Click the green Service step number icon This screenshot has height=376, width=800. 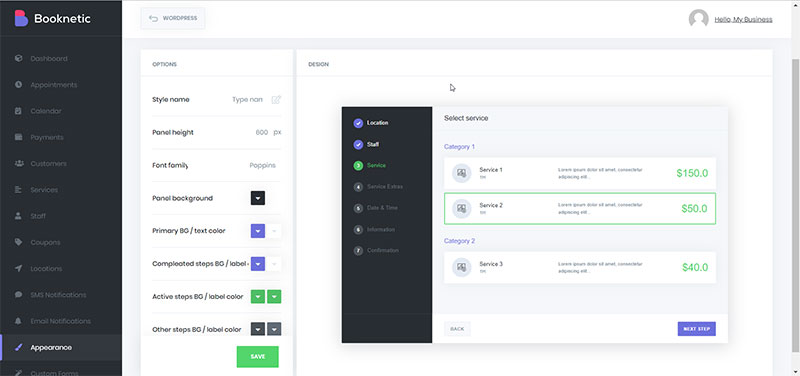coord(358,165)
